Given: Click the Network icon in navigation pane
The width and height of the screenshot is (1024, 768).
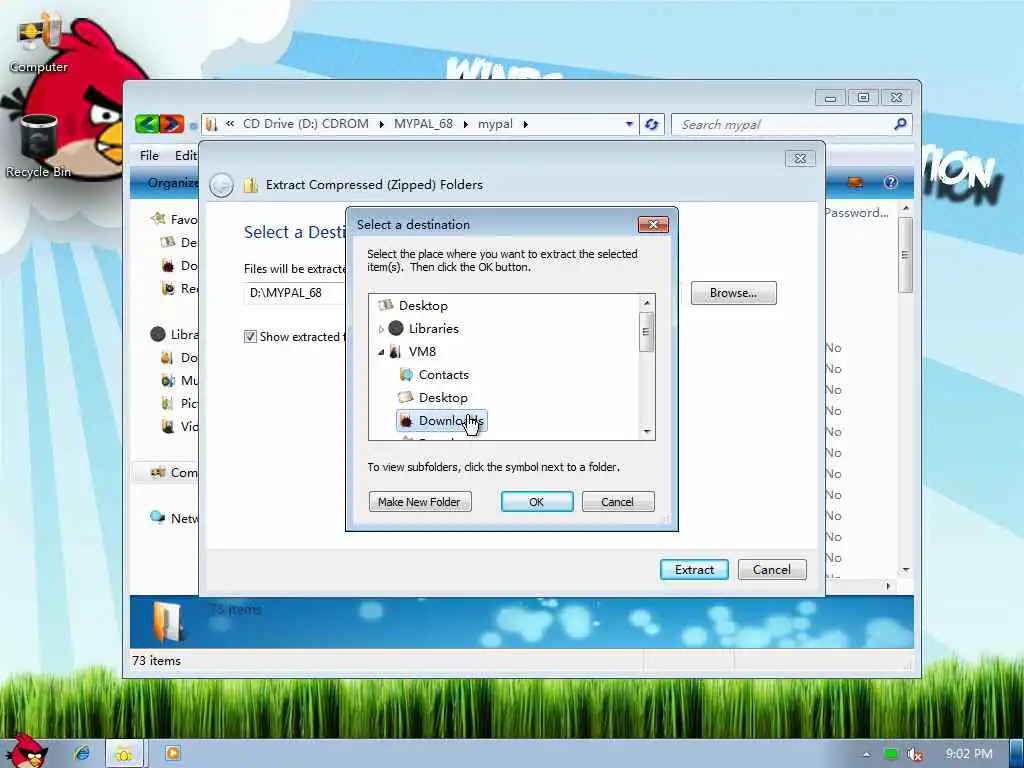Looking at the screenshot, I should pyautogui.click(x=157, y=517).
